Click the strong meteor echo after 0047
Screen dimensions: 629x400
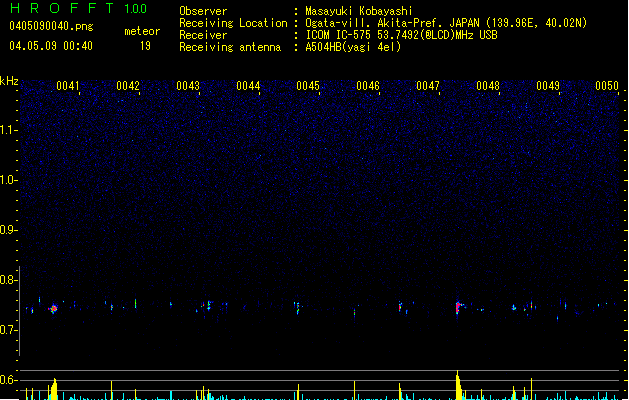point(459,307)
